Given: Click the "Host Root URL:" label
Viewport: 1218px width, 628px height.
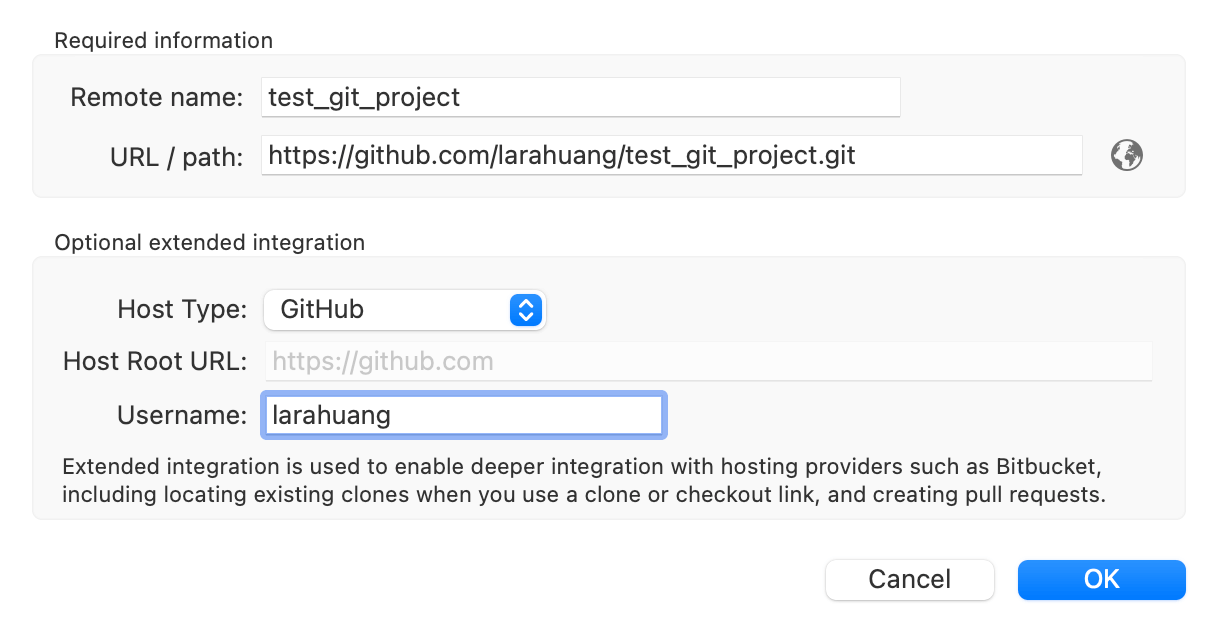Looking at the screenshot, I should click(x=155, y=361).
